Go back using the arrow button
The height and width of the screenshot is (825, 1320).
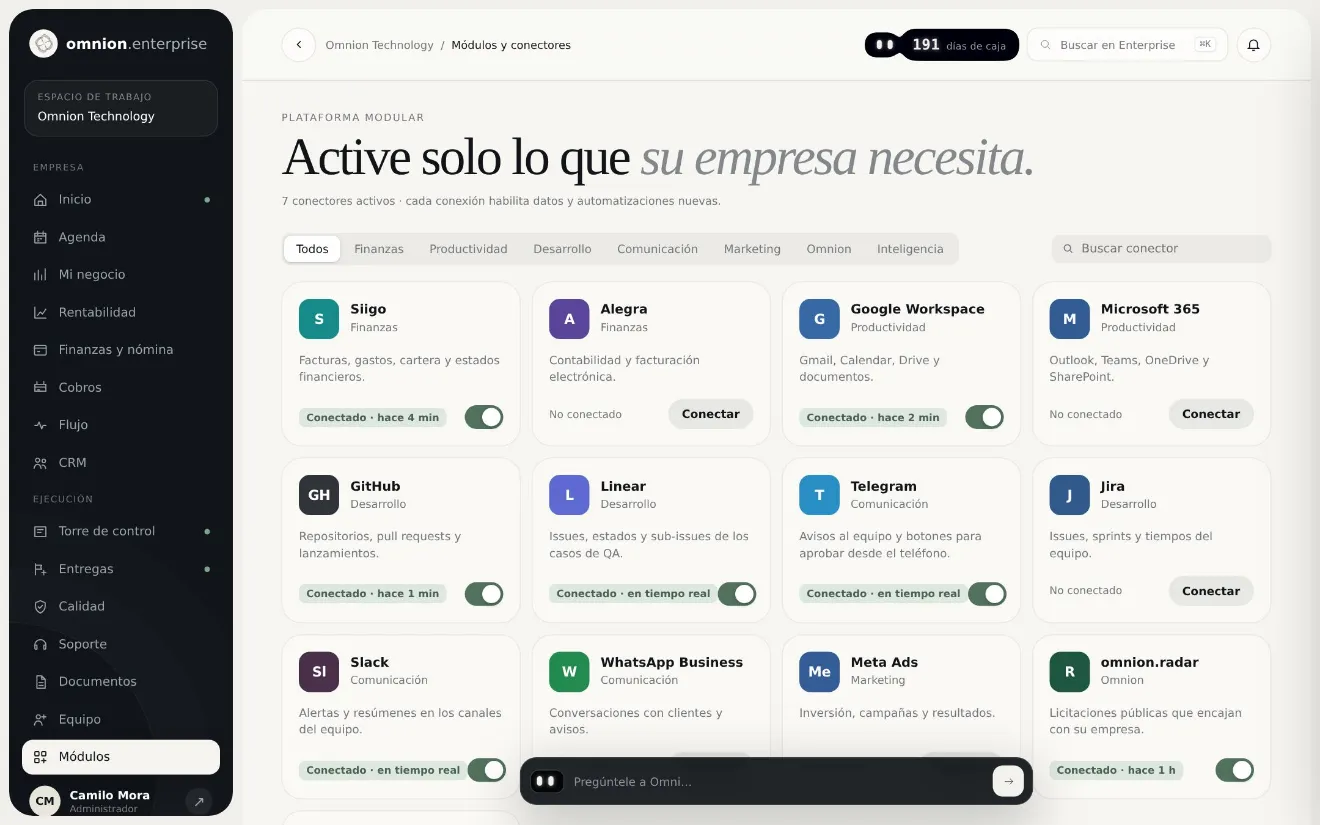[x=298, y=45]
